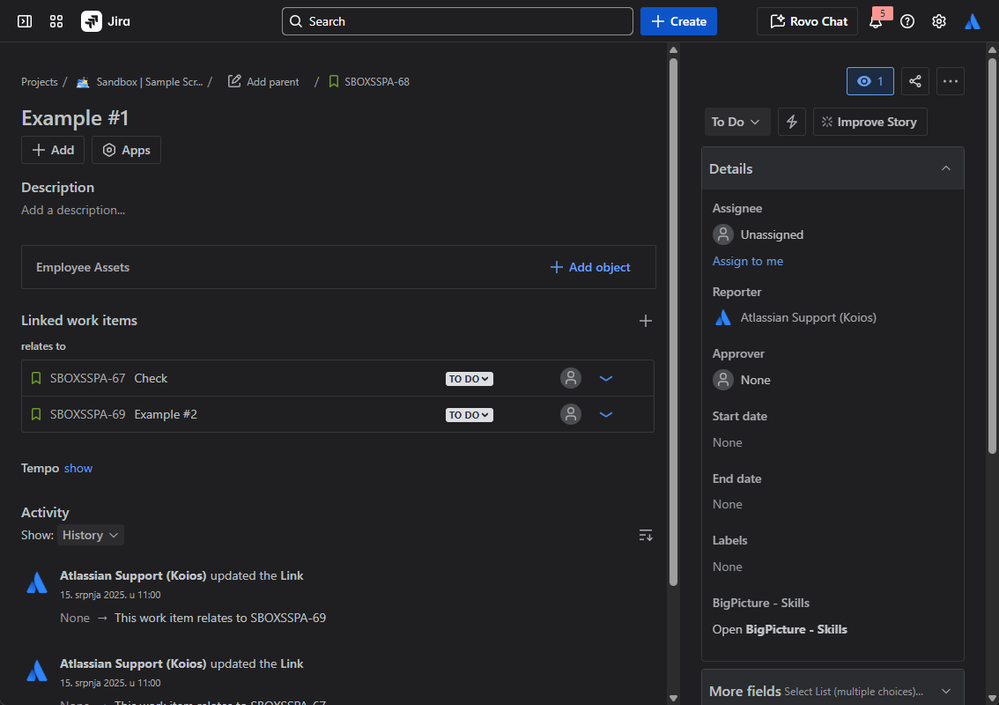Viewport: 999px width, 705px height.
Task: Open the To Do status dropdown
Action: (737, 122)
